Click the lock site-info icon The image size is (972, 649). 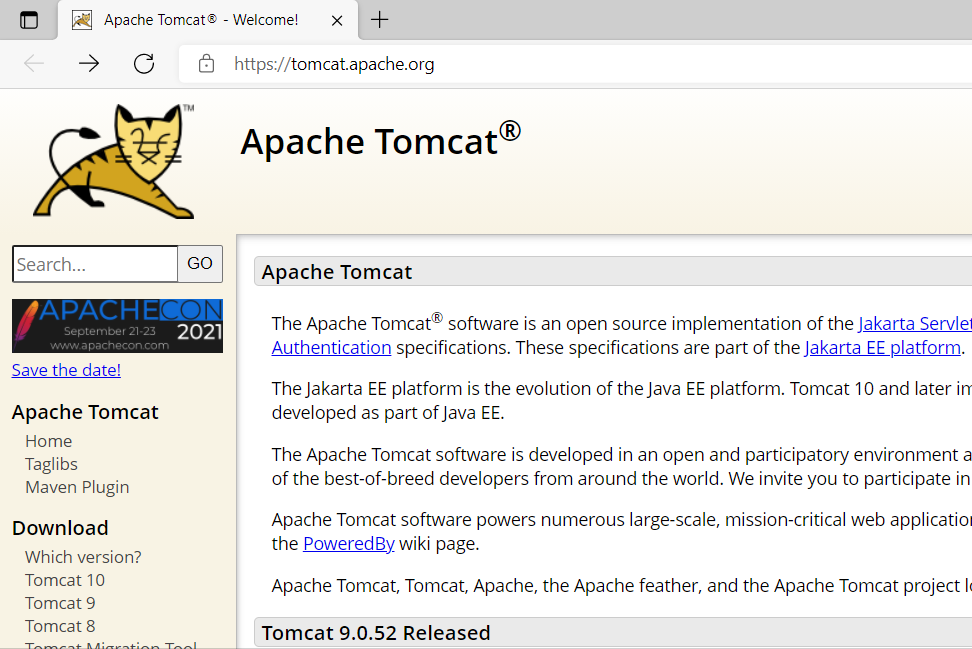[207, 65]
